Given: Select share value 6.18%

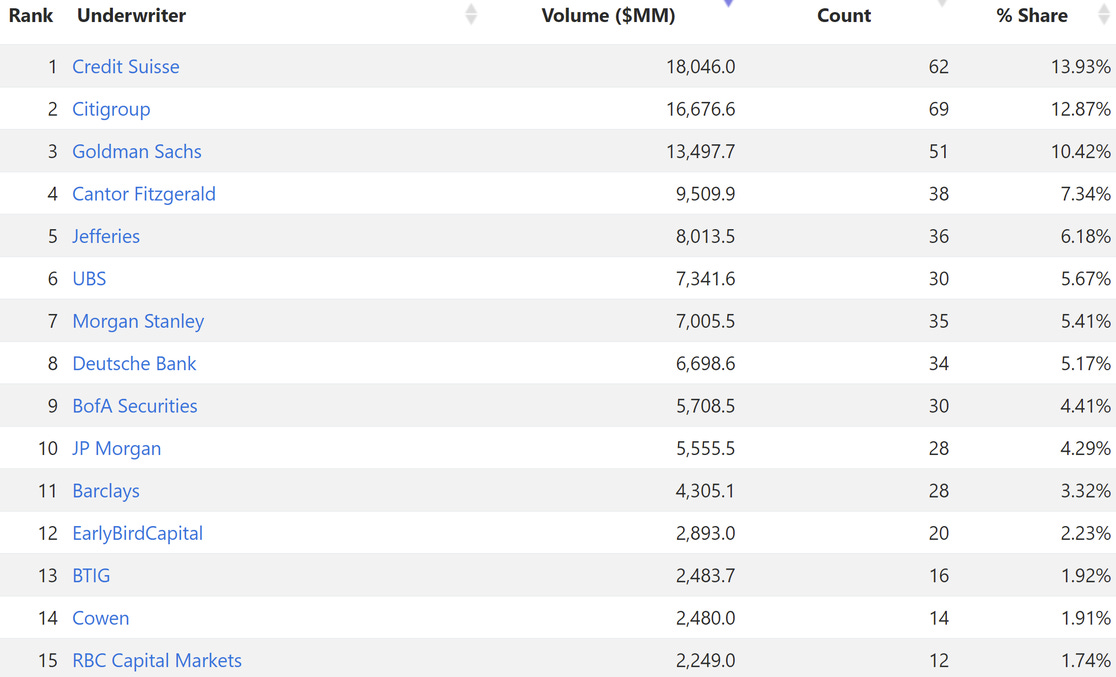Looking at the screenshot, I should pos(1085,236).
